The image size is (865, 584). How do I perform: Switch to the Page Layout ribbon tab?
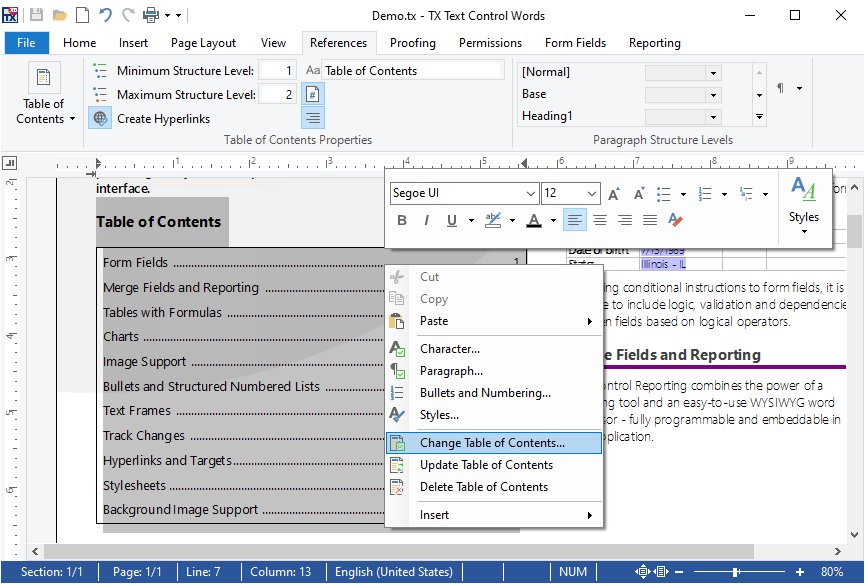tap(203, 43)
